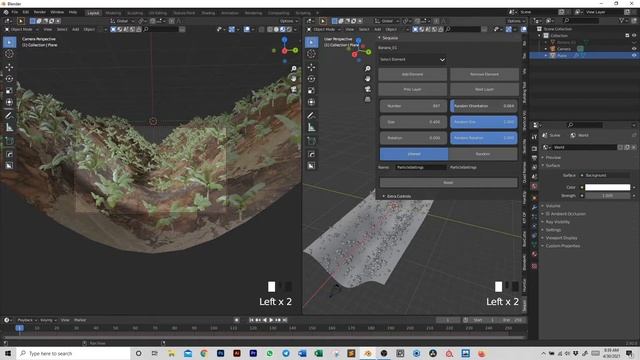Switch to the Layout workspace tab
Viewport: 640px width, 360px height.
coord(93,13)
